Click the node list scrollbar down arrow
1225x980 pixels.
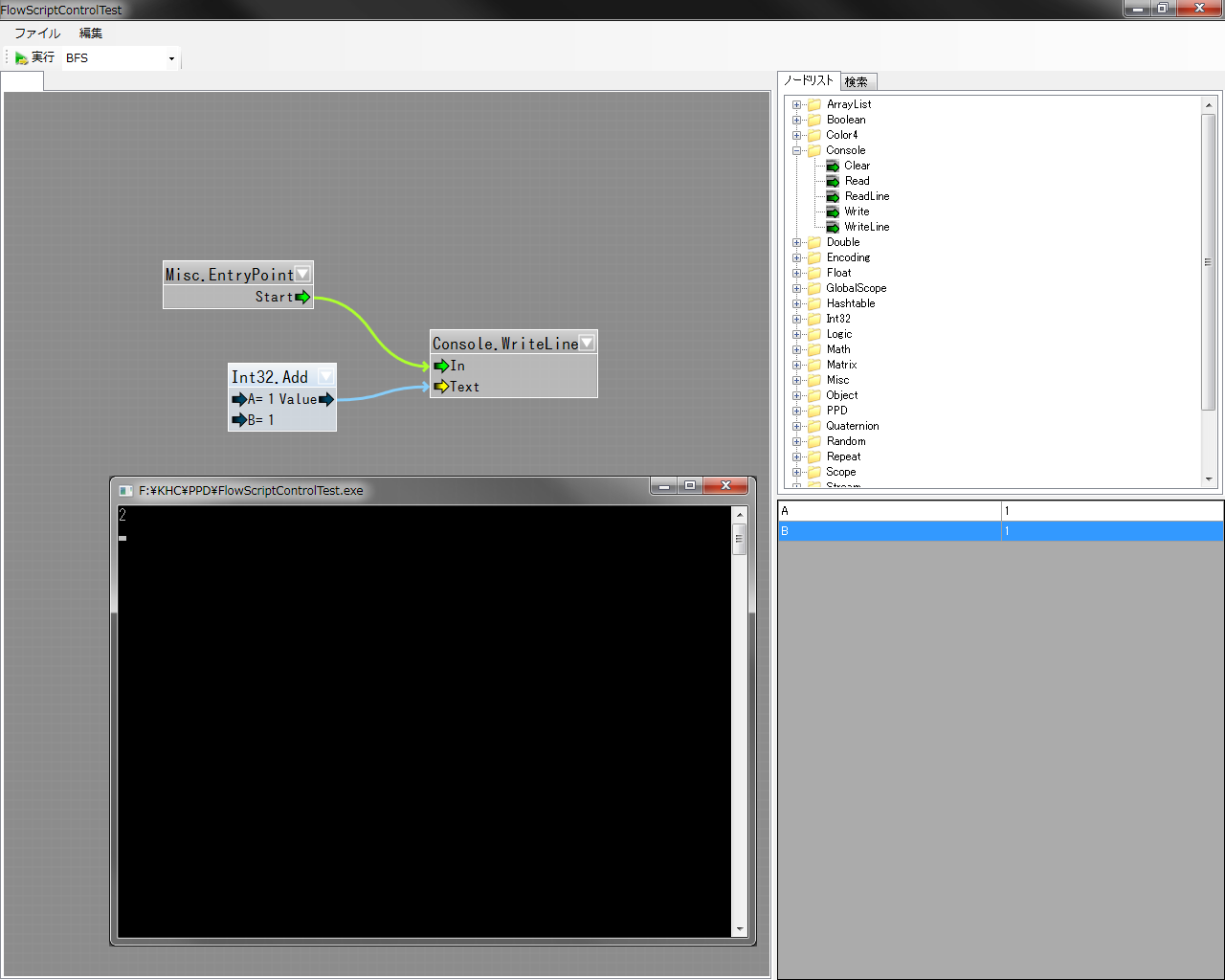[1208, 479]
